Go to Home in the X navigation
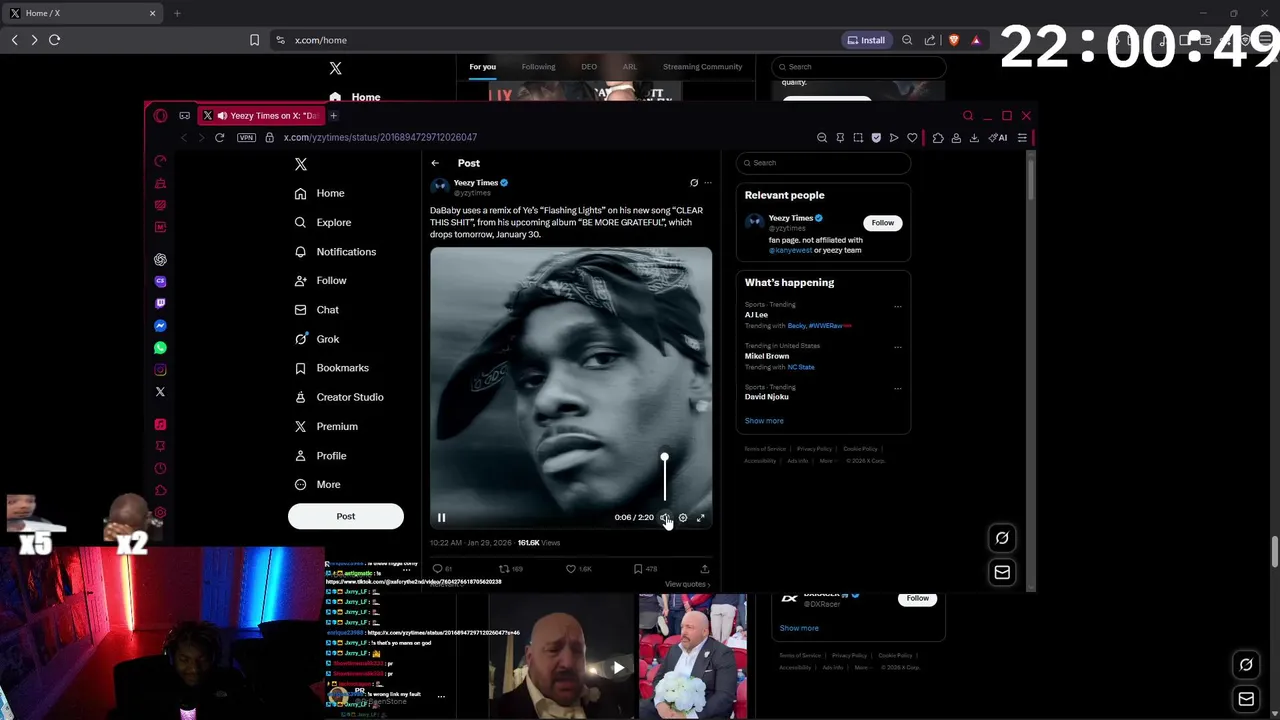Image resolution: width=1280 pixels, height=720 pixels. click(319, 193)
